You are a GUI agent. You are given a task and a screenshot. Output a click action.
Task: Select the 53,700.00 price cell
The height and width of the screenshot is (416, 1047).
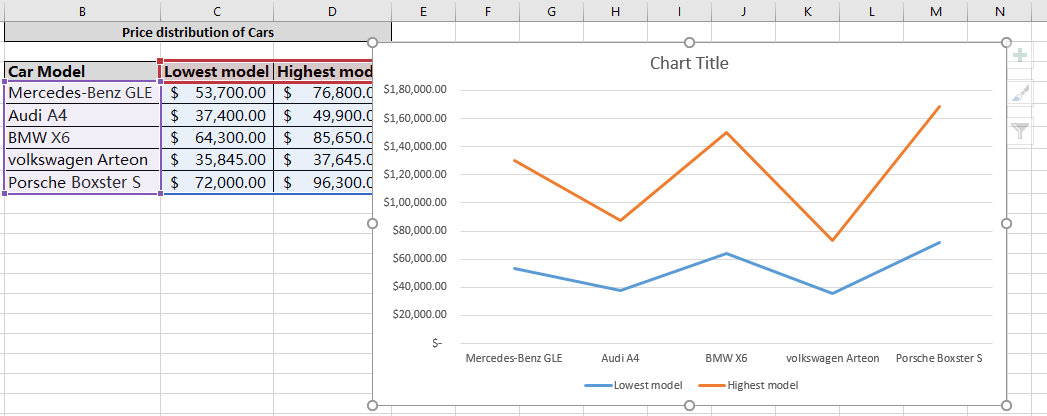pos(217,93)
